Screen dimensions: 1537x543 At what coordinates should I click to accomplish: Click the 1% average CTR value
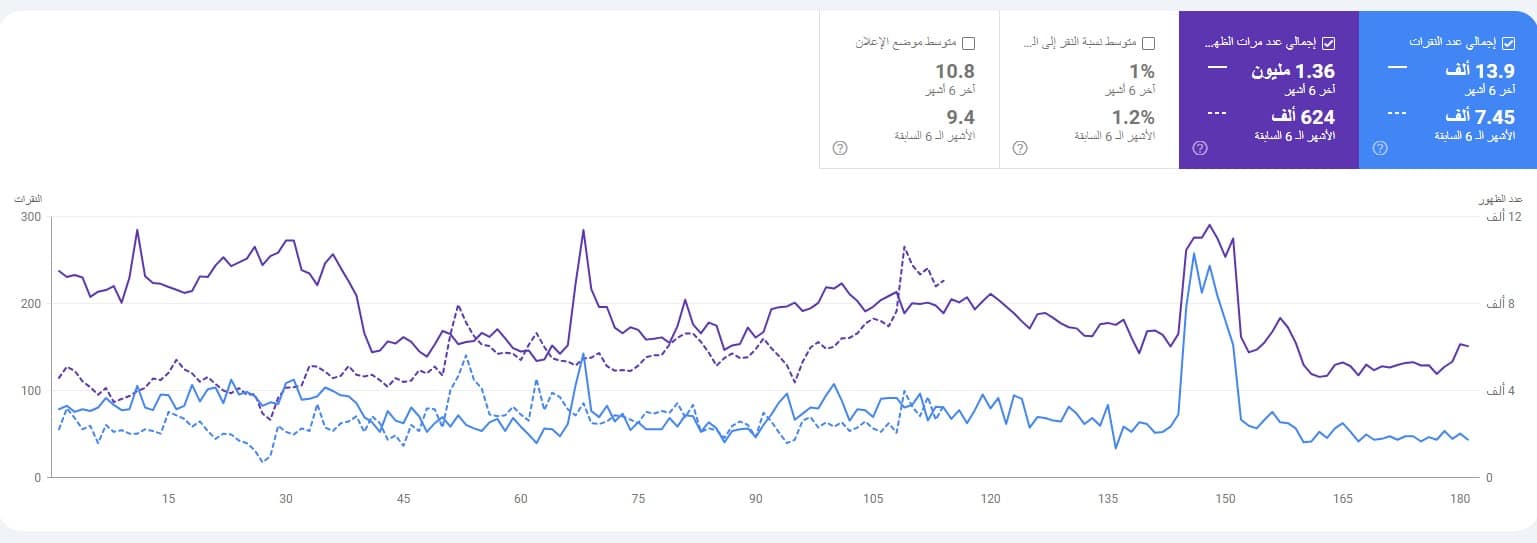1141,71
